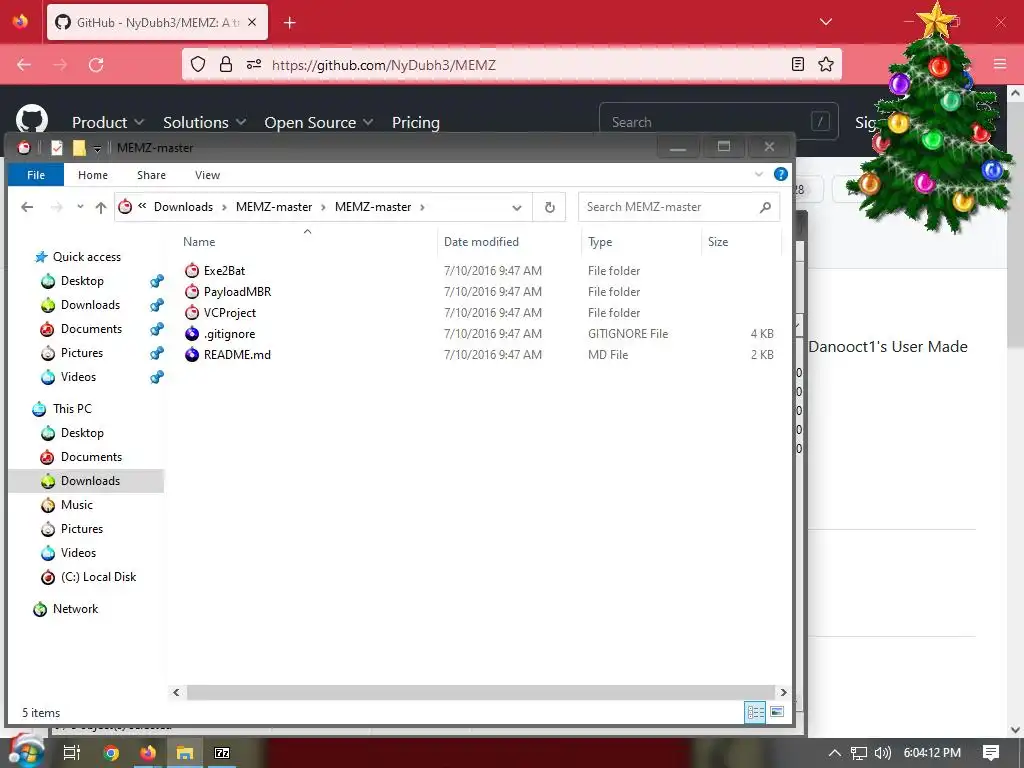Click the new folder quick access toolbar icon
Viewport: 1024px width, 768px height.
[79, 148]
